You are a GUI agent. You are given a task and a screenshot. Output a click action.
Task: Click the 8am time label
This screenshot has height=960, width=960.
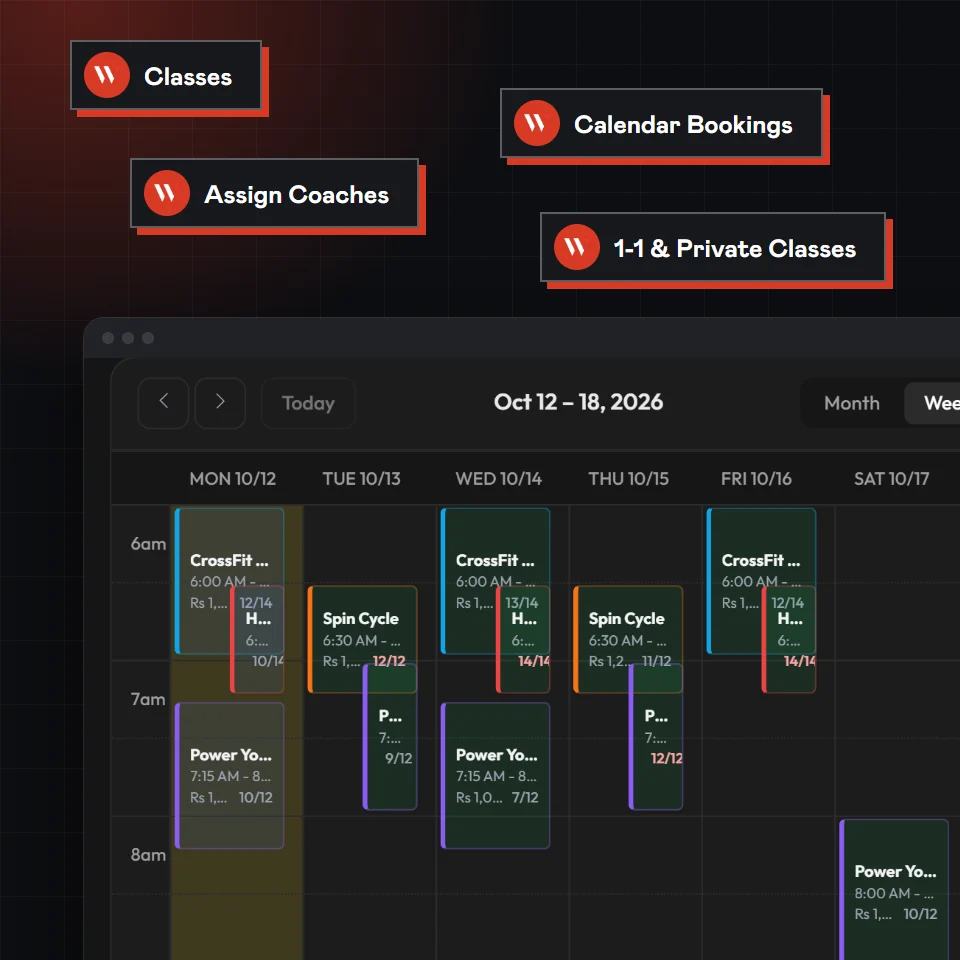point(148,855)
